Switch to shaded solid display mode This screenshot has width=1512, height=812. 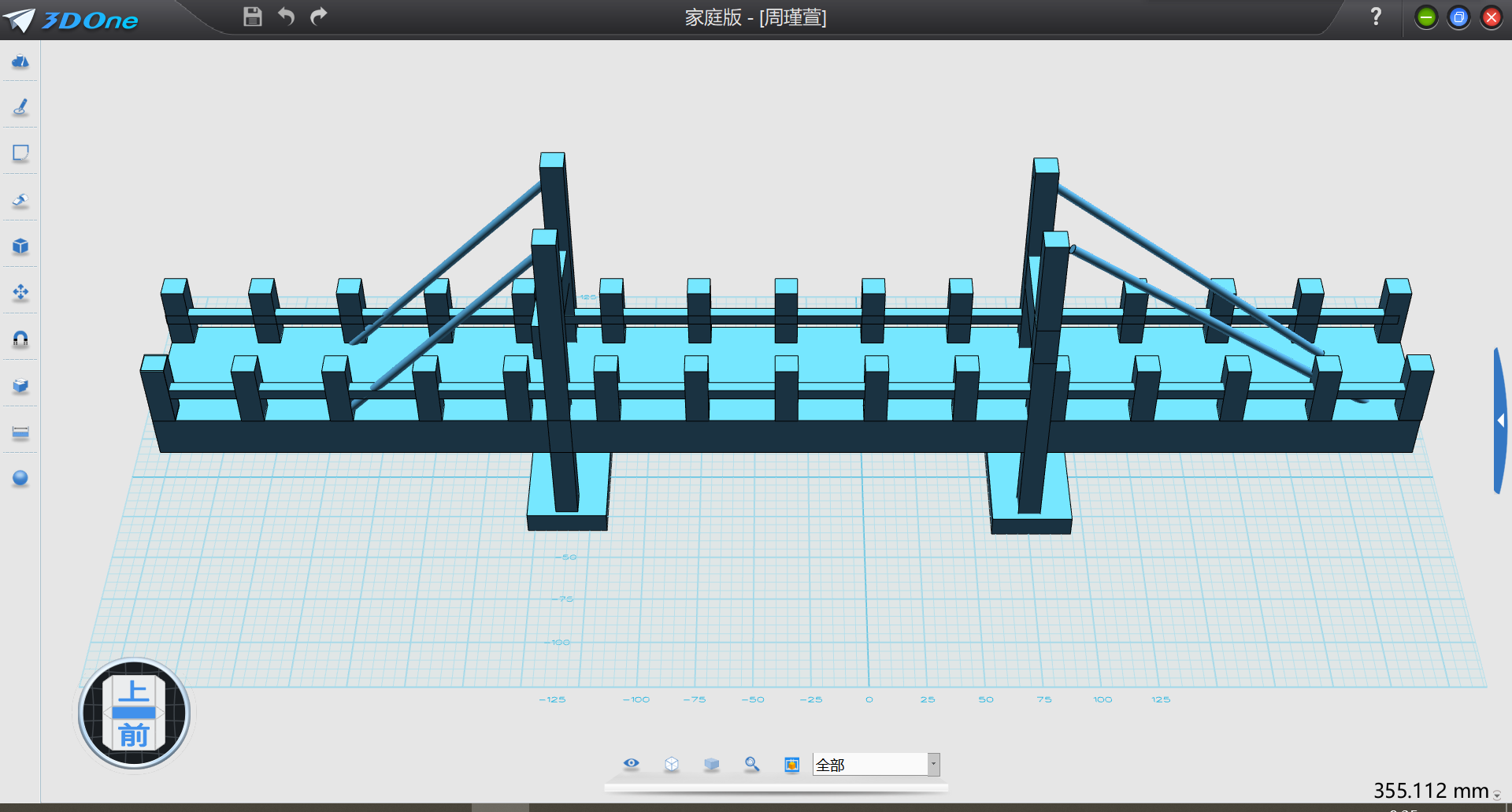tap(712, 764)
